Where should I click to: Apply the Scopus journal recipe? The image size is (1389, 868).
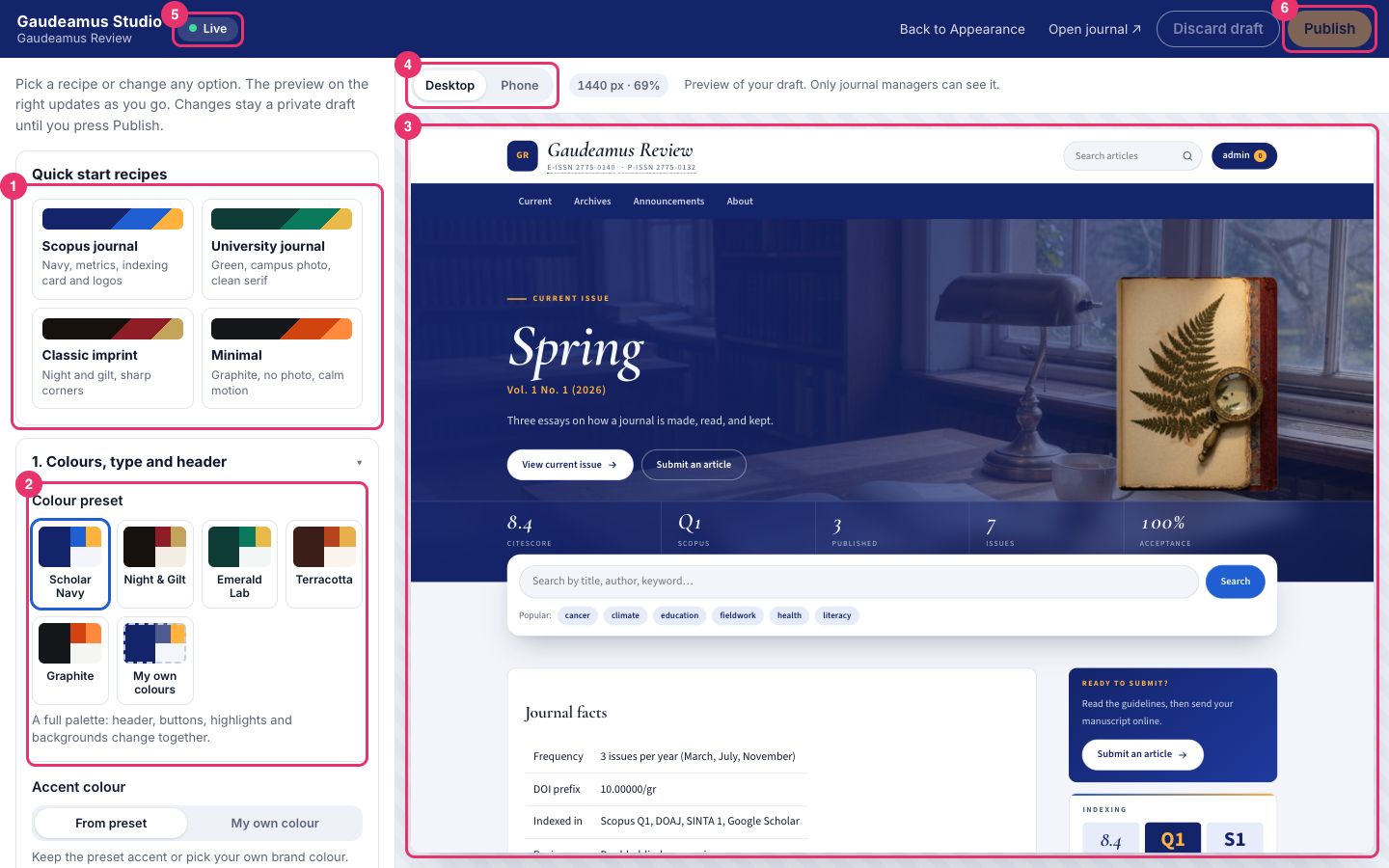coord(113,249)
